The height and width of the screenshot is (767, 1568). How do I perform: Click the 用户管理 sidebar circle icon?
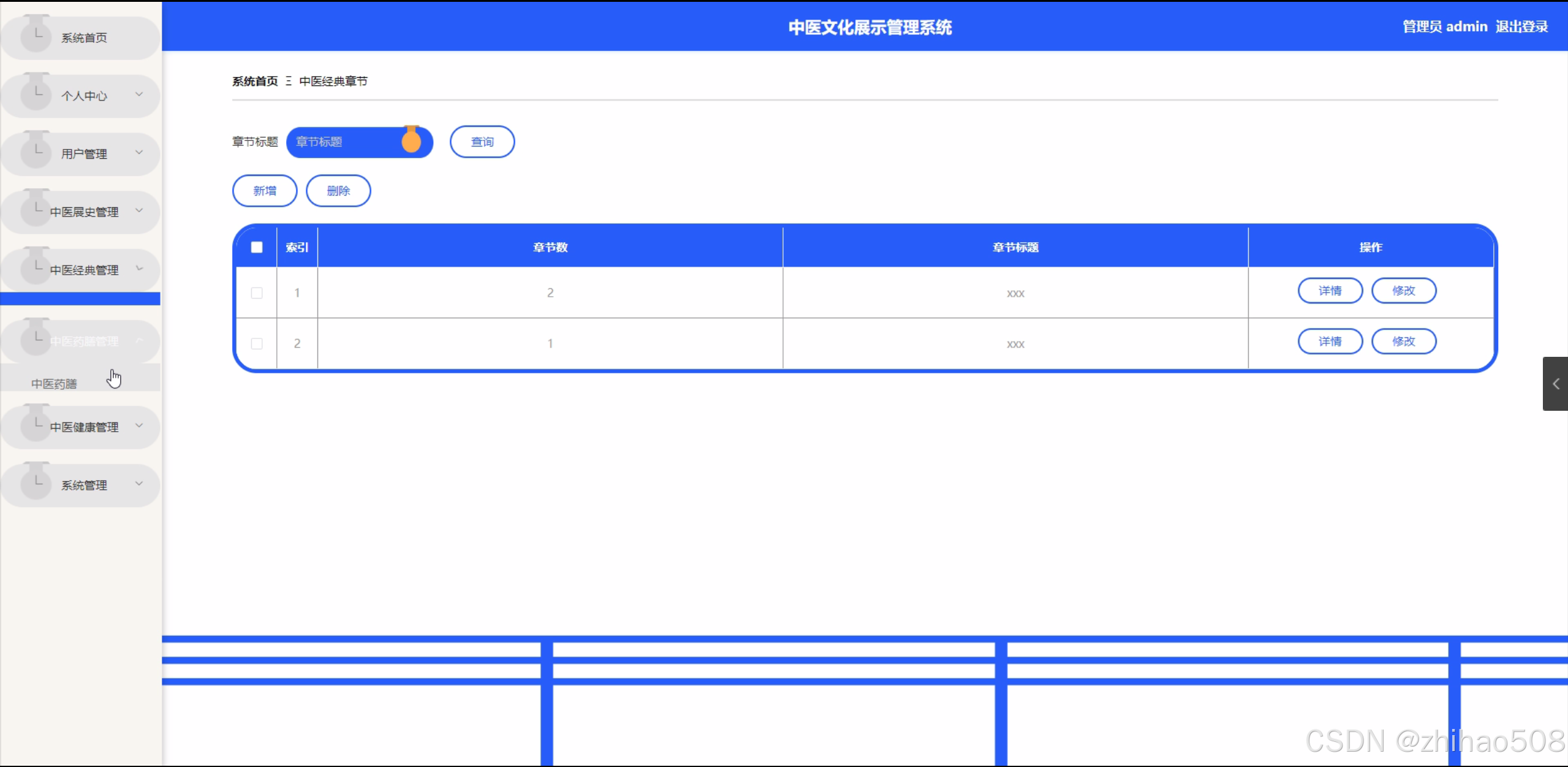pyautogui.click(x=36, y=153)
